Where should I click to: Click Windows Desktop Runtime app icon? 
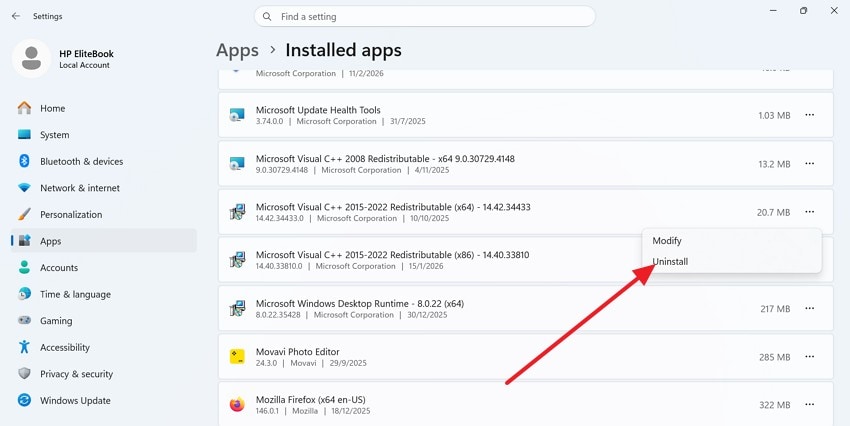(237, 308)
